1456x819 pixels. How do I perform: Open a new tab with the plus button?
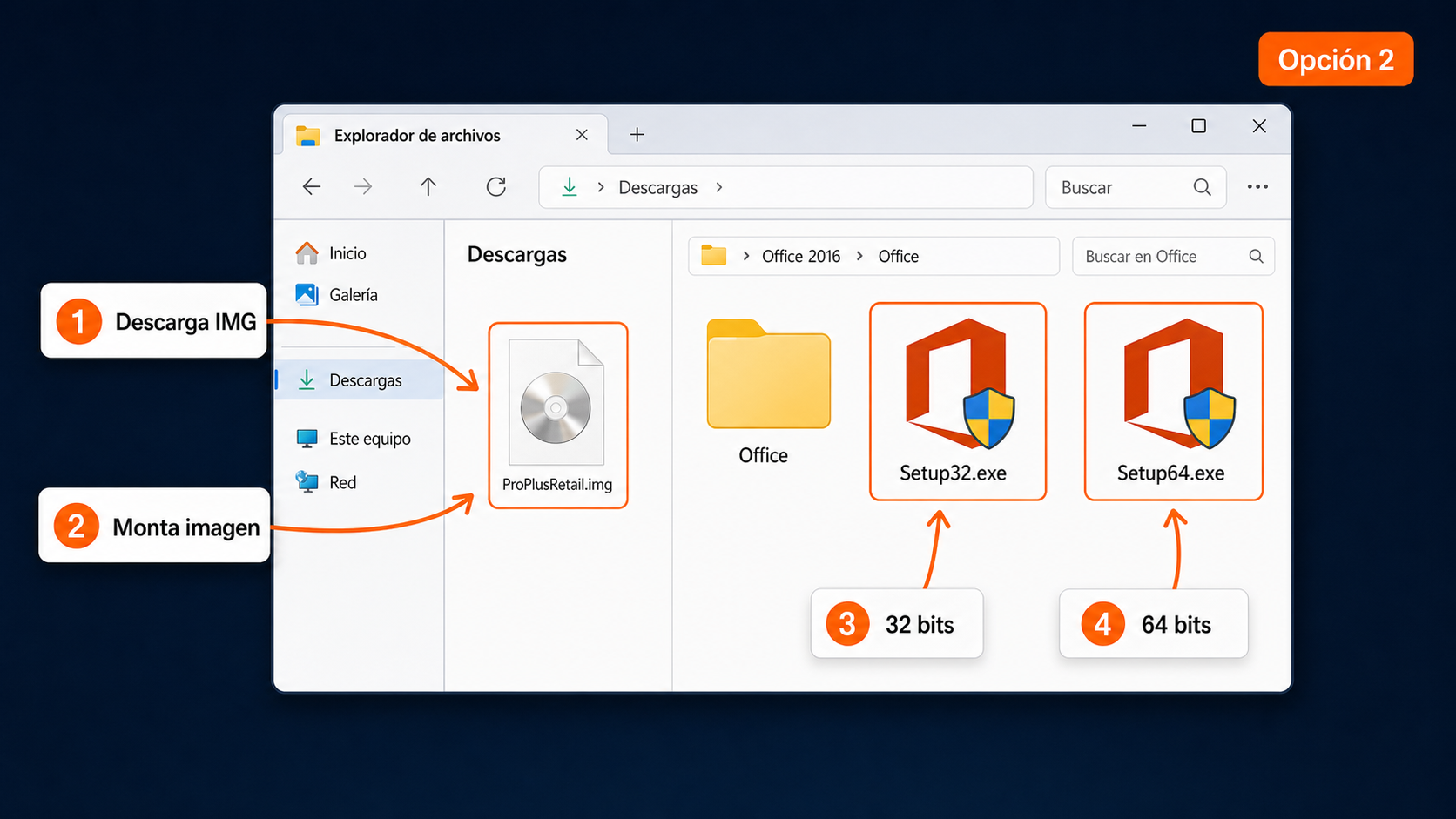[637, 135]
